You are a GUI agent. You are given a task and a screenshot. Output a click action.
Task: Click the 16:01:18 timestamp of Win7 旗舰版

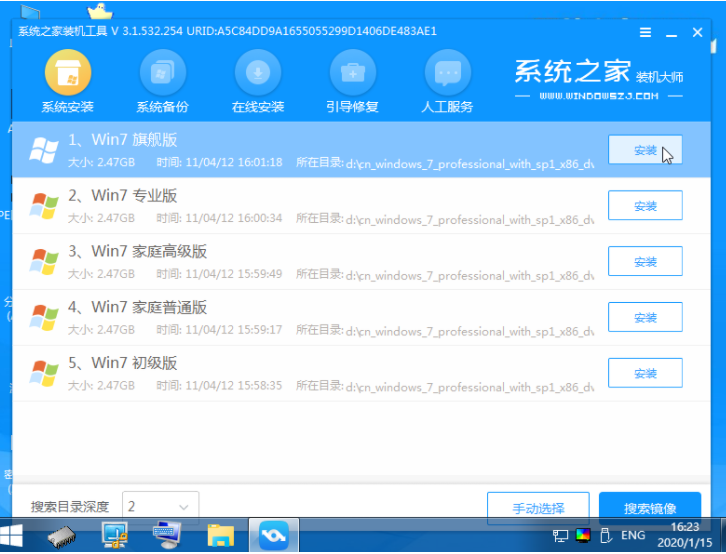[219, 162]
